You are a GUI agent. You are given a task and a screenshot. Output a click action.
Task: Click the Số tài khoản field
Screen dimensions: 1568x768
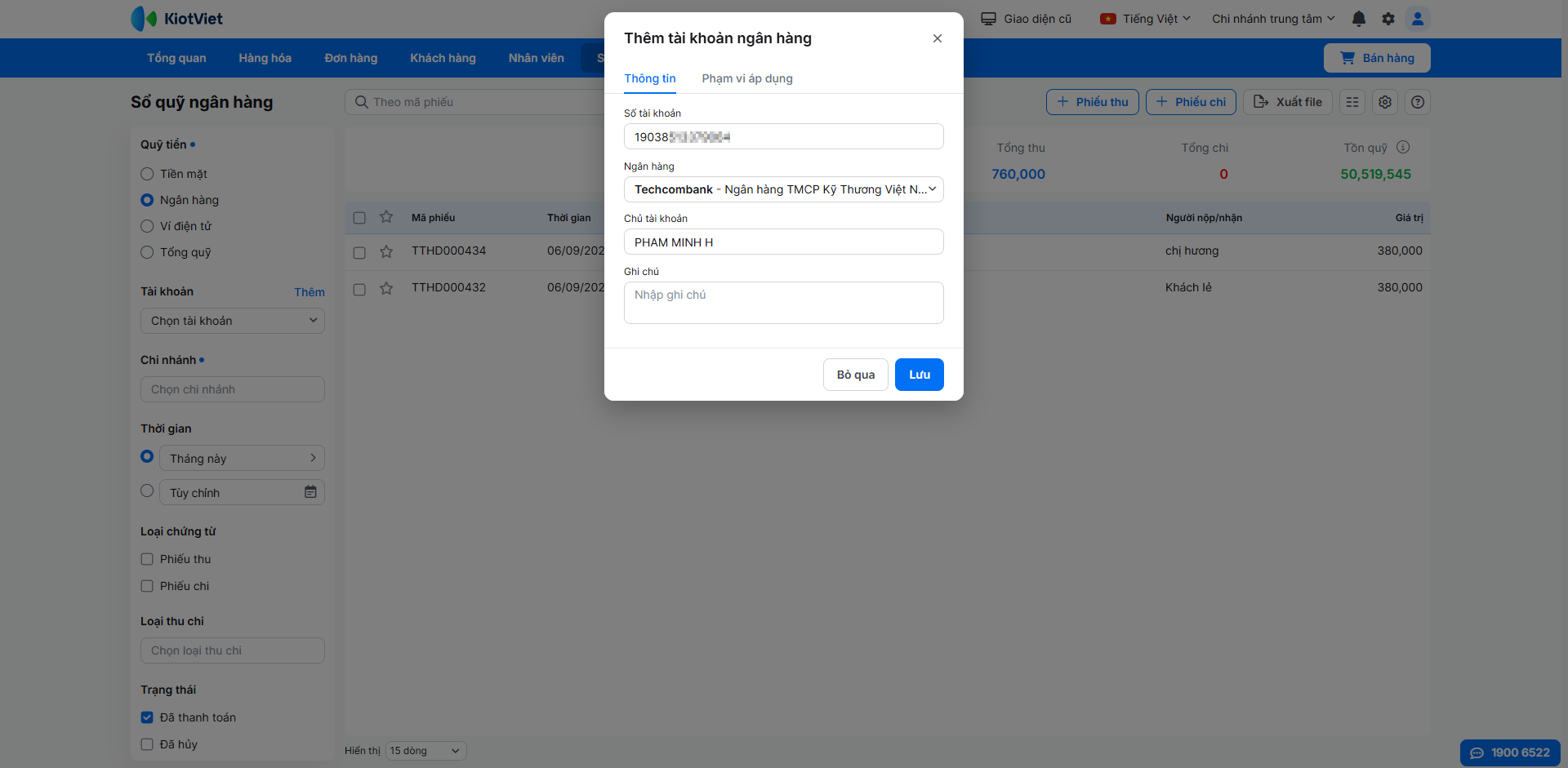(784, 136)
